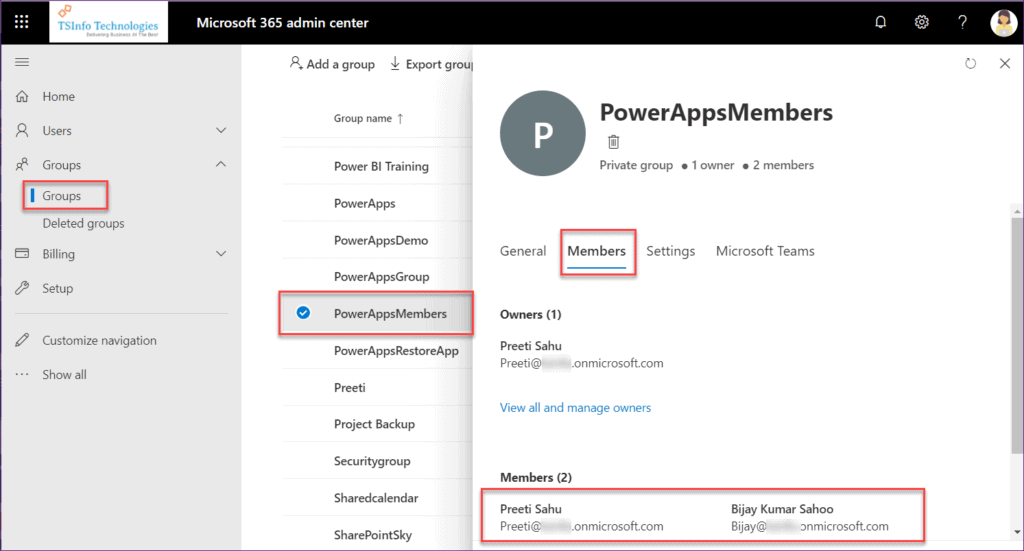
Task: Click View all and manage owners
Action: click(x=575, y=407)
